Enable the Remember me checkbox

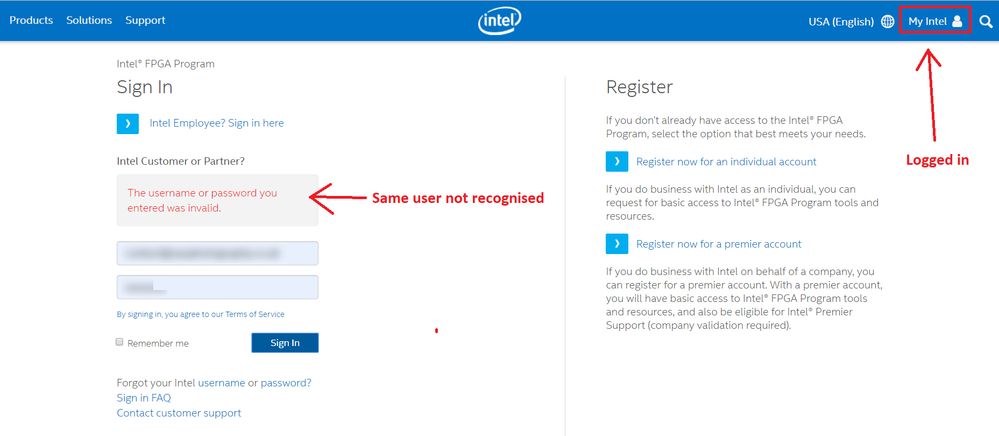click(x=119, y=342)
